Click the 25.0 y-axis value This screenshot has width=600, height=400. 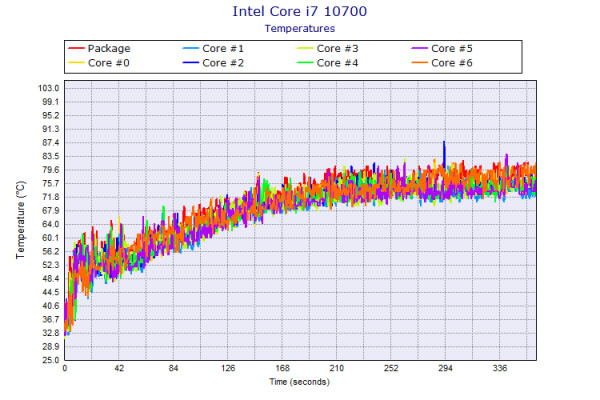click(51, 360)
